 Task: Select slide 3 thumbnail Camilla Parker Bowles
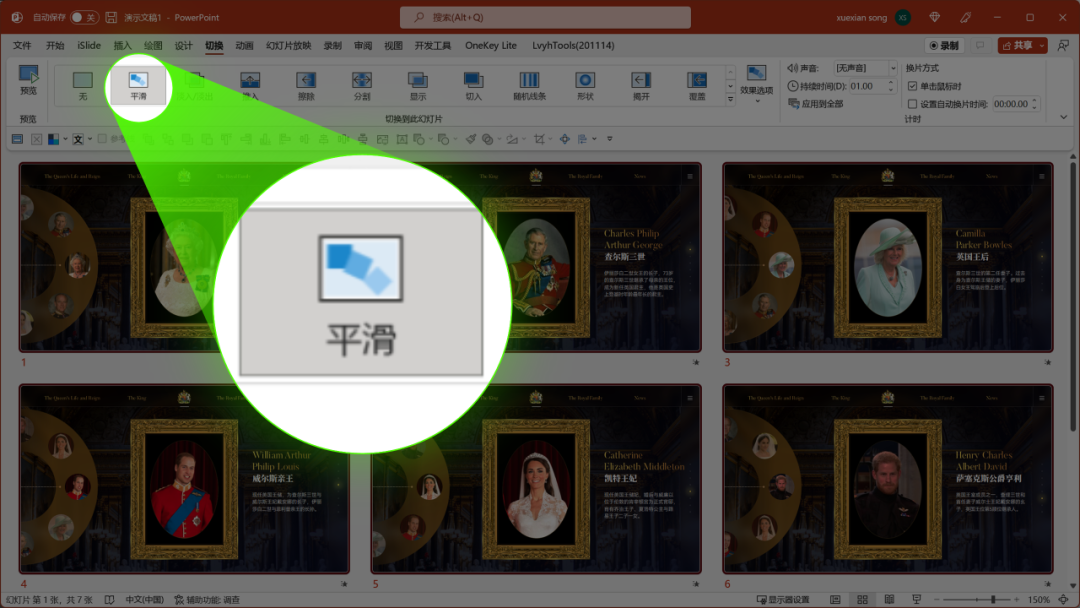pyautogui.click(x=887, y=258)
